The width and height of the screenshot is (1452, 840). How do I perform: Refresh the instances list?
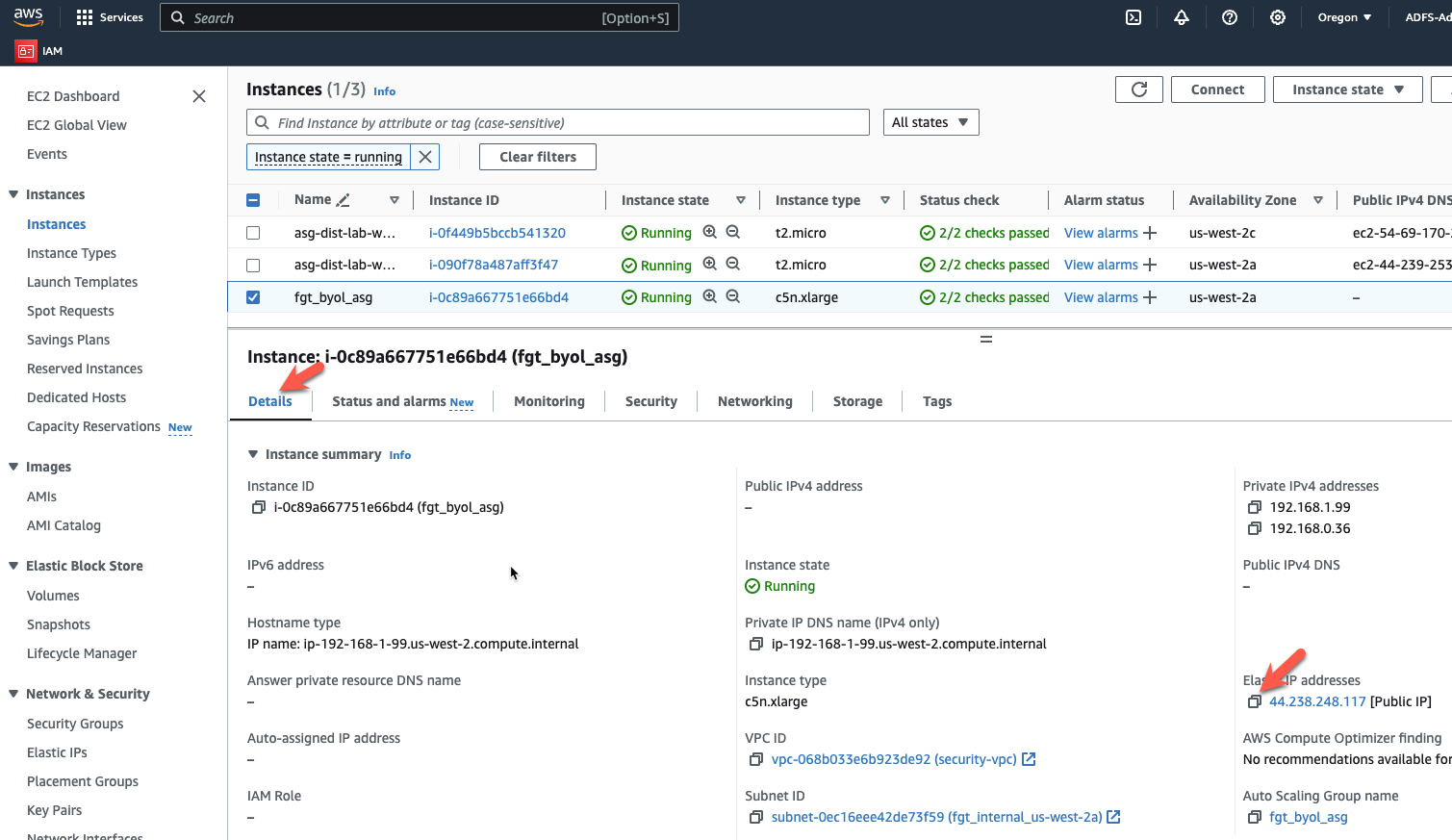tap(1139, 89)
